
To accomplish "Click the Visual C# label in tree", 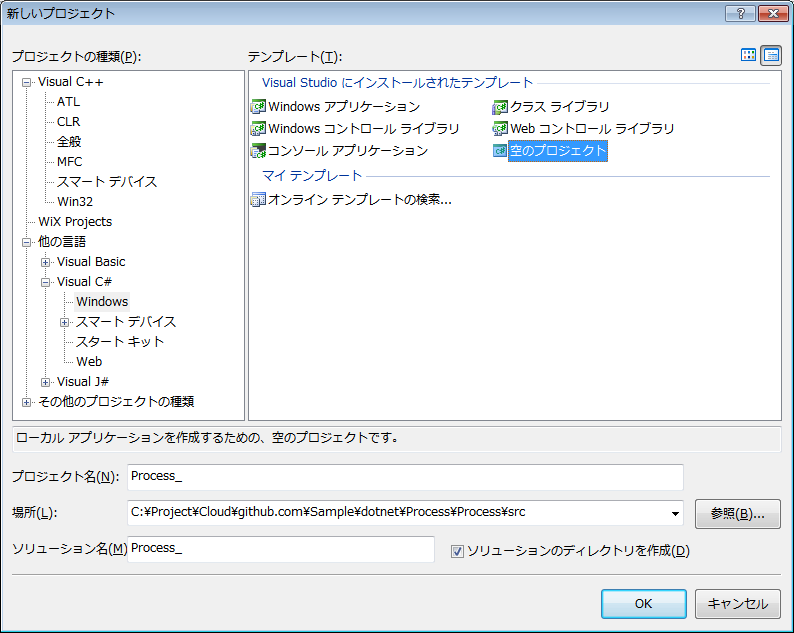I will (x=85, y=282).
